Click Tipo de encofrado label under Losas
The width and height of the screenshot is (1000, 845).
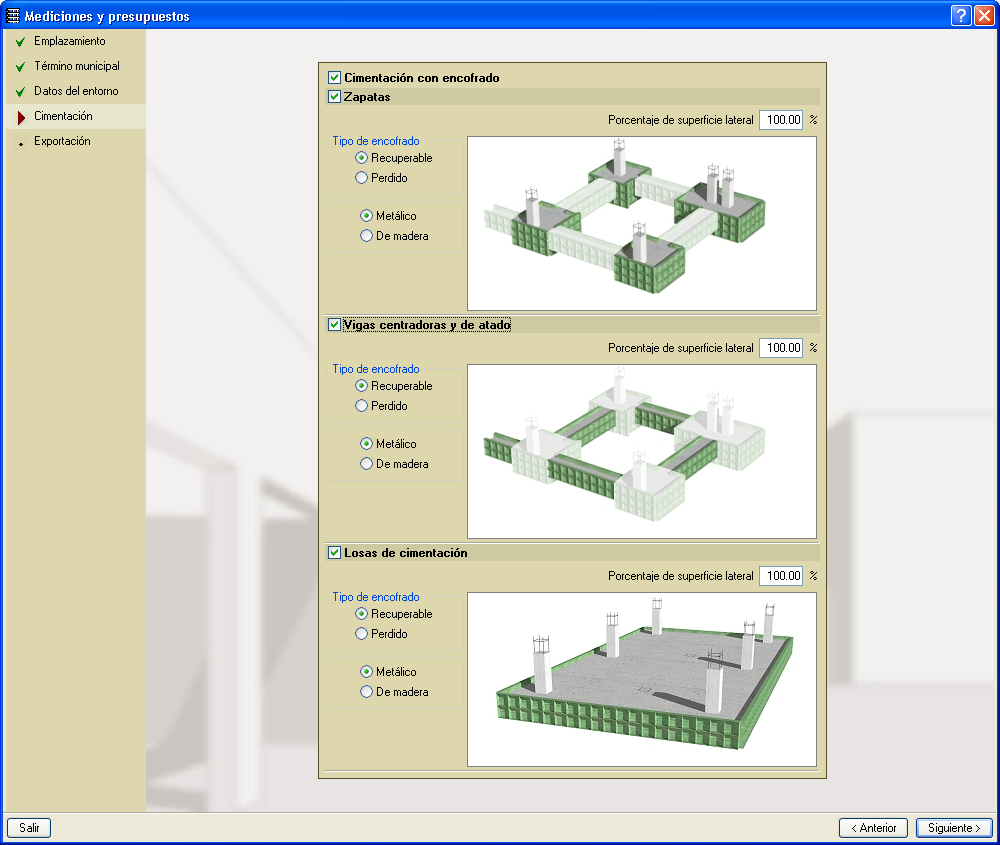point(376,597)
